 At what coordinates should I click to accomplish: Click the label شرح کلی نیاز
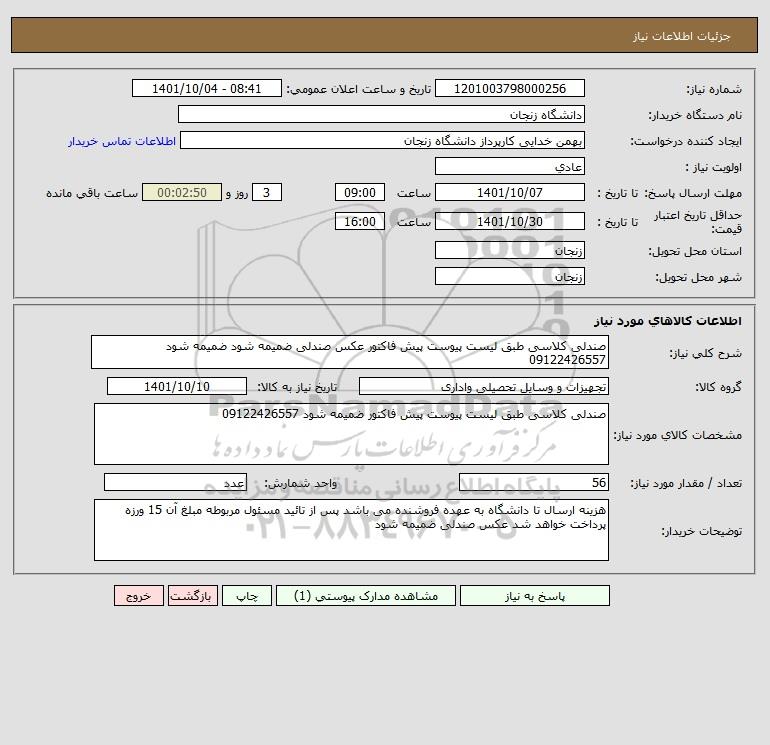point(706,353)
